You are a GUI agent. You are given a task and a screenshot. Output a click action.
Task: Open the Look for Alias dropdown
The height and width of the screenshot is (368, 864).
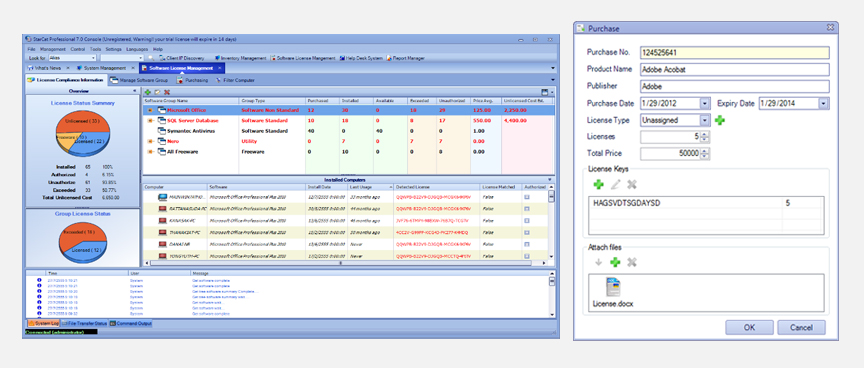coord(93,57)
